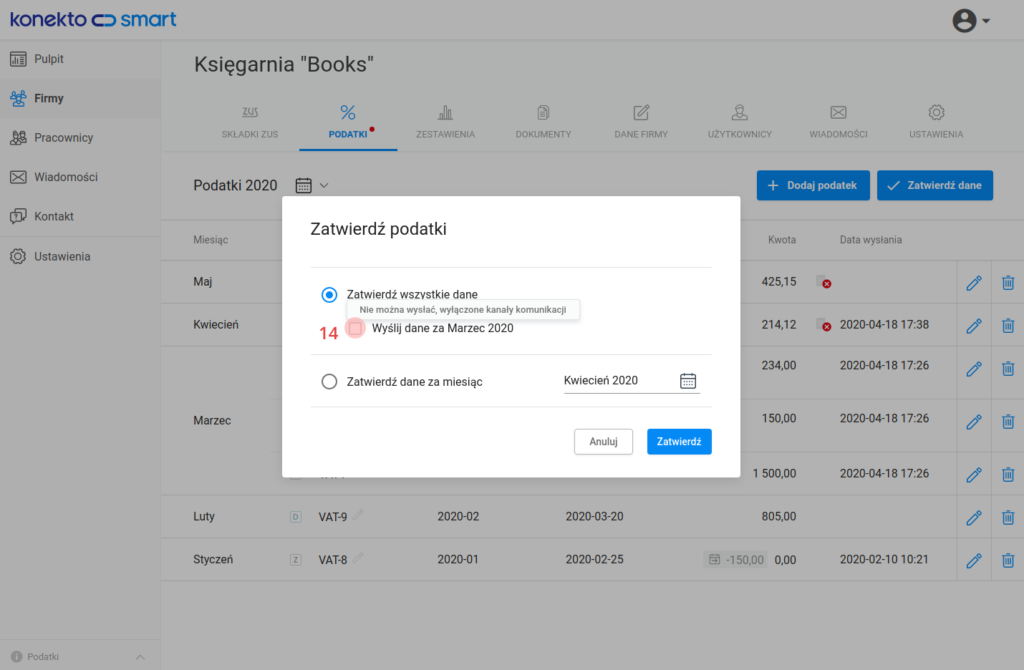Delete the Styczeń VAT-8 row

(1008, 560)
